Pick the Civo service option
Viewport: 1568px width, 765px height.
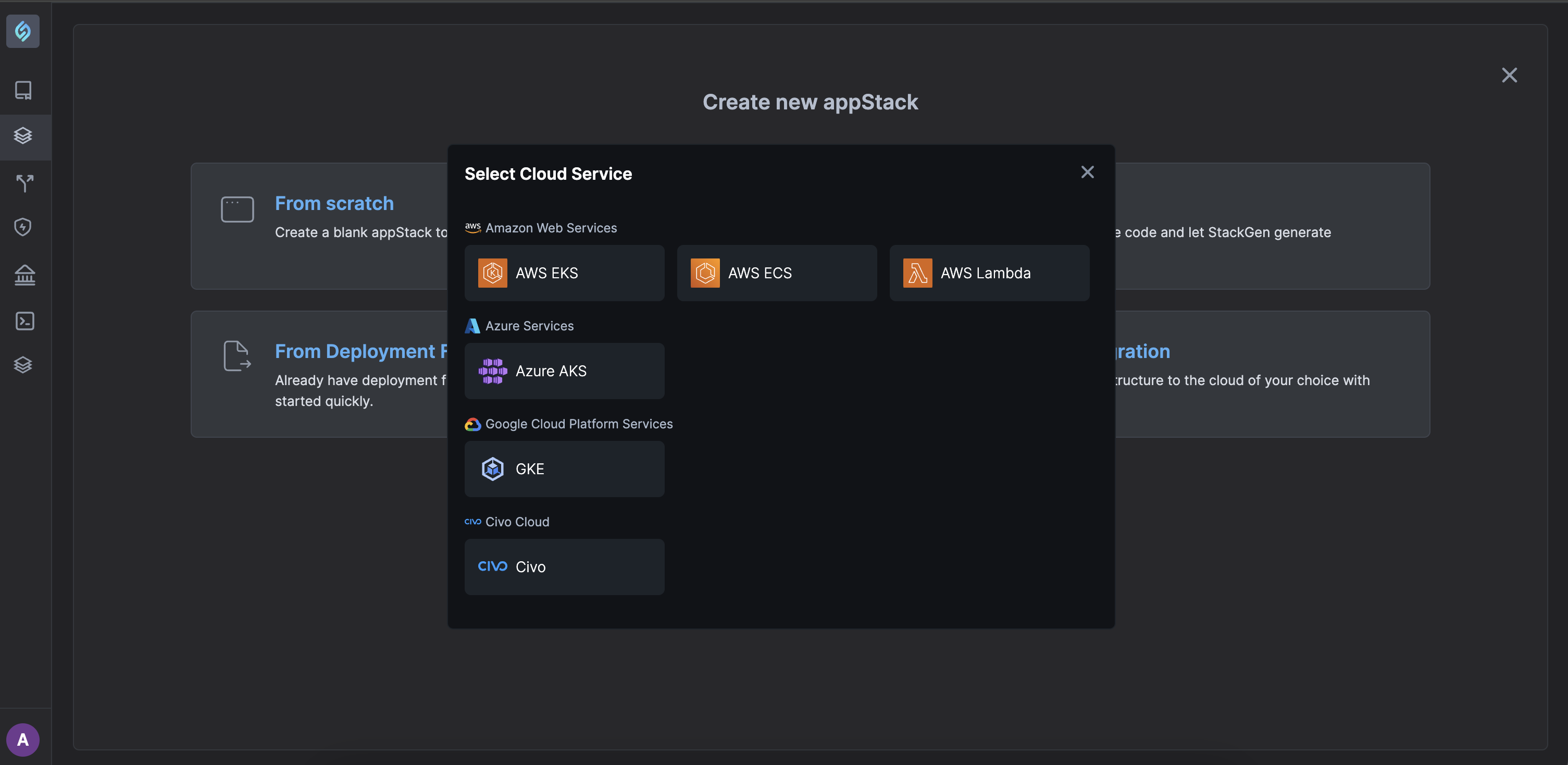point(564,567)
